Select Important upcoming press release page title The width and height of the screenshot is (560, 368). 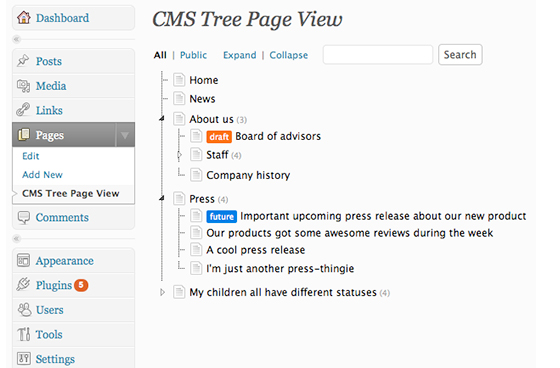click(383, 216)
